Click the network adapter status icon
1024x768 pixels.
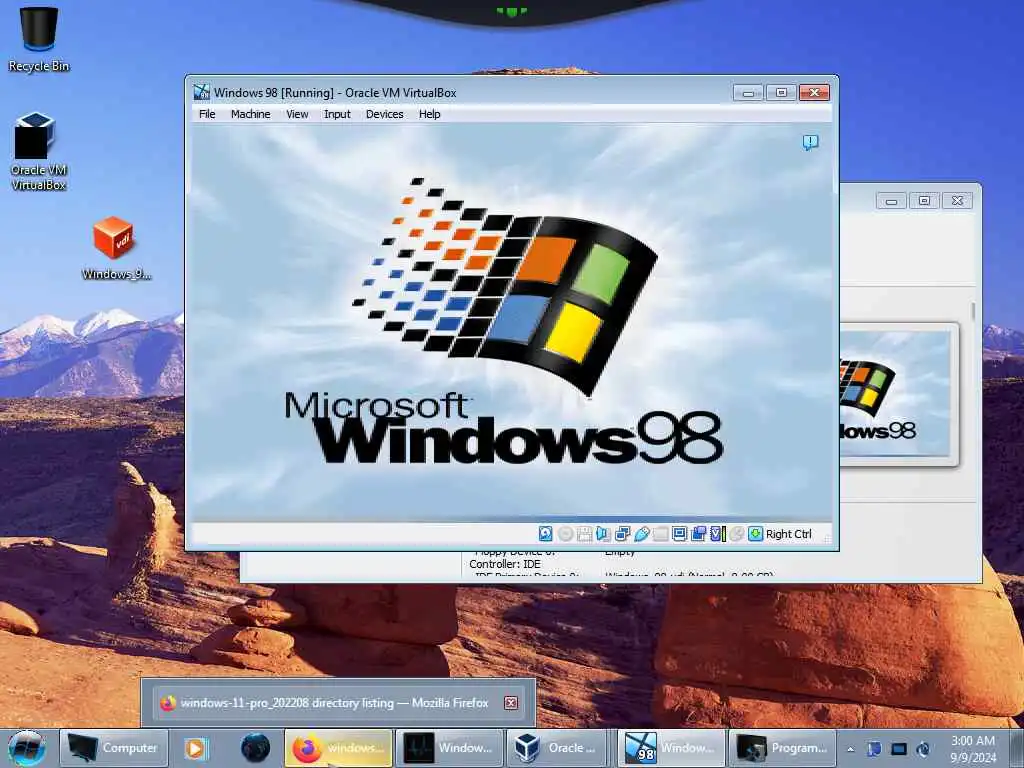pyautogui.click(x=622, y=534)
